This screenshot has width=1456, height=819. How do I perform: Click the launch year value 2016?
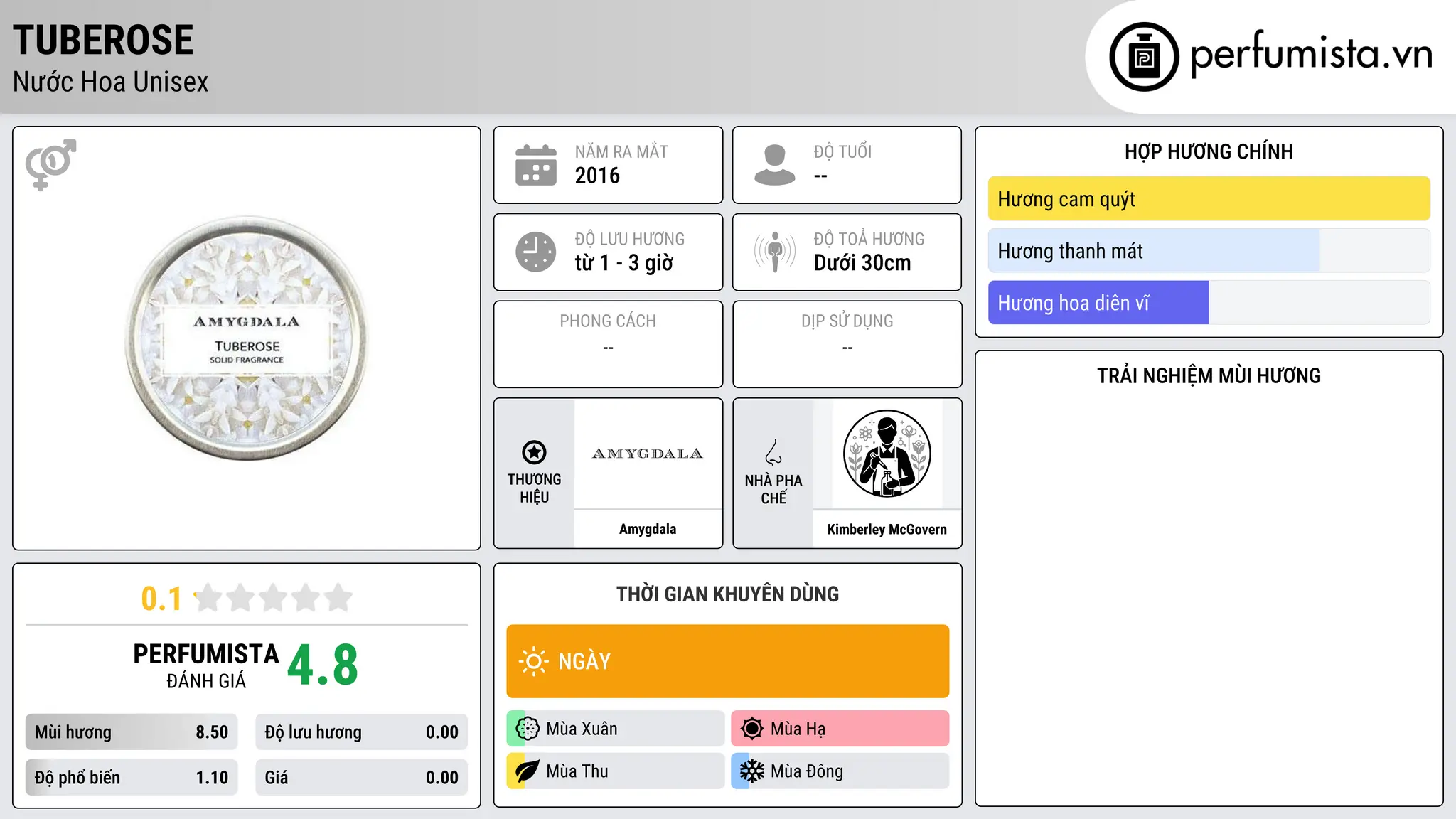[x=597, y=176]
